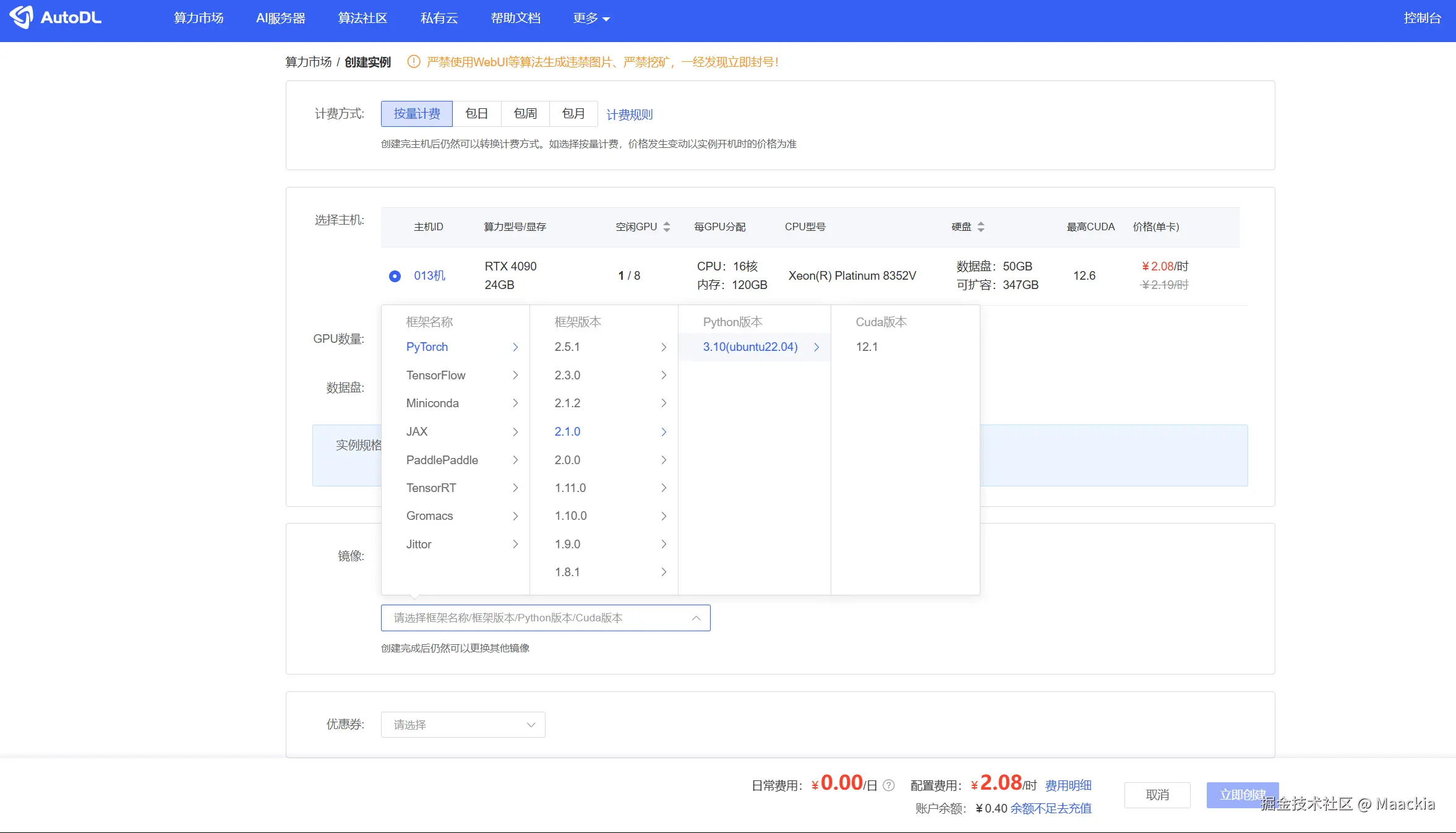The width and height of the screenshot is (1456, 833).
Task: Click the question mark icon beside daily fee
Action: point(889,785)
